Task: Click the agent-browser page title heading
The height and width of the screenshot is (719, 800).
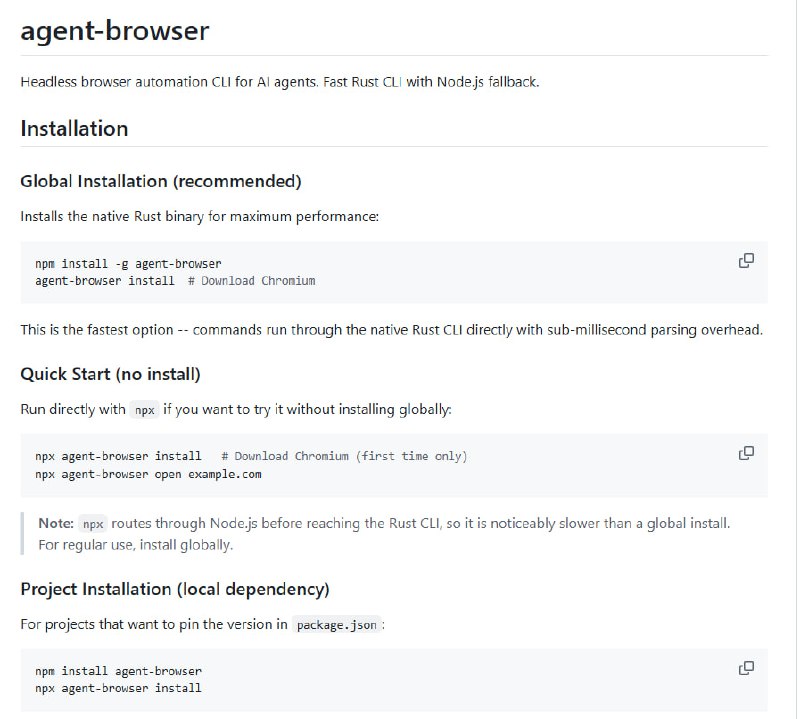Action: click(114, 30)
